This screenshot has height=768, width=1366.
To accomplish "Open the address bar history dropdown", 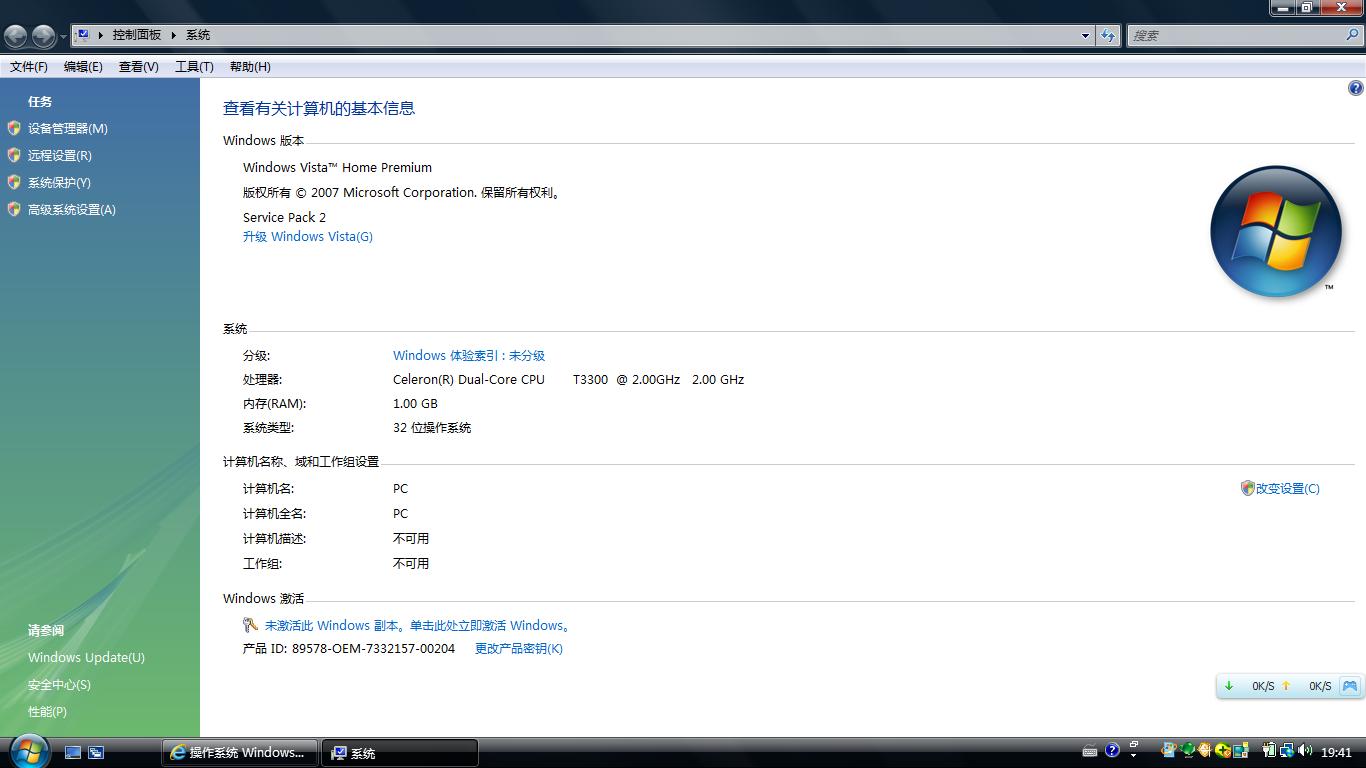I will 1085,35.
